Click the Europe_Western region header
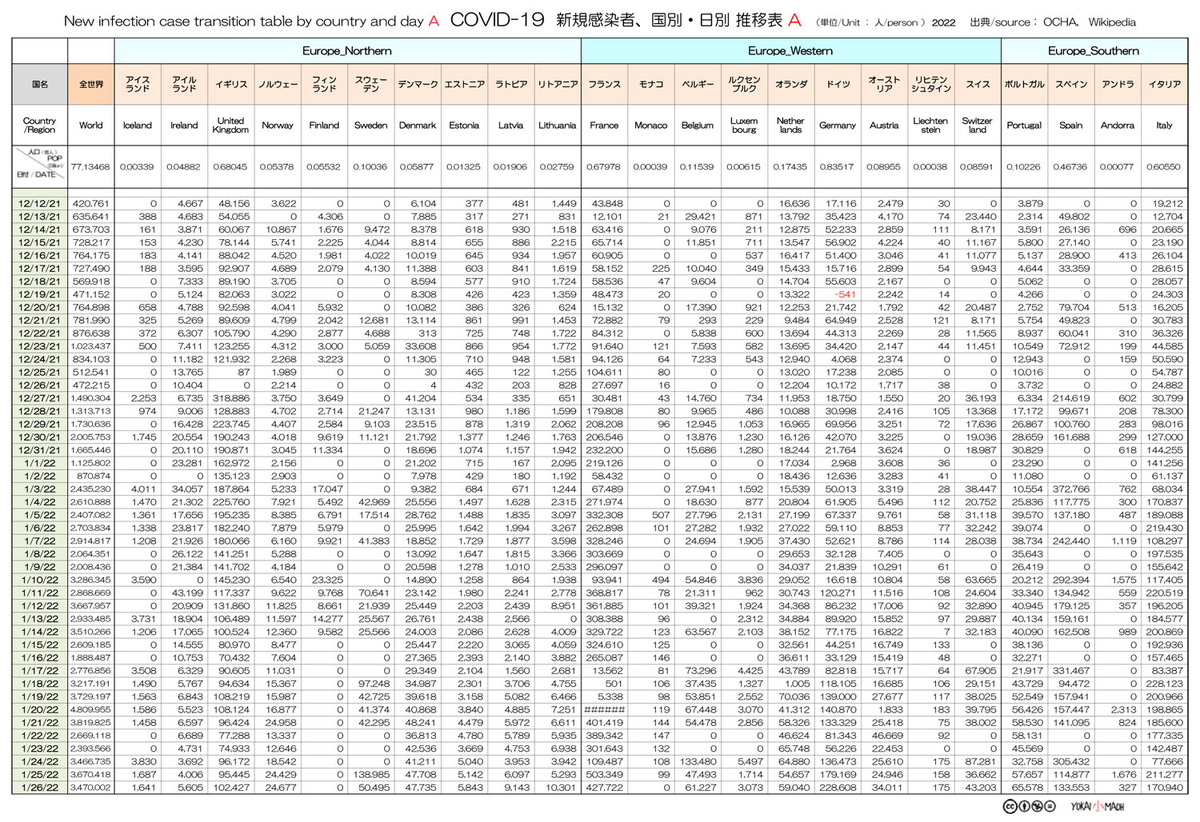This screenshot has height=822, width=1200. pyautogui.click(x=792, y=51)
